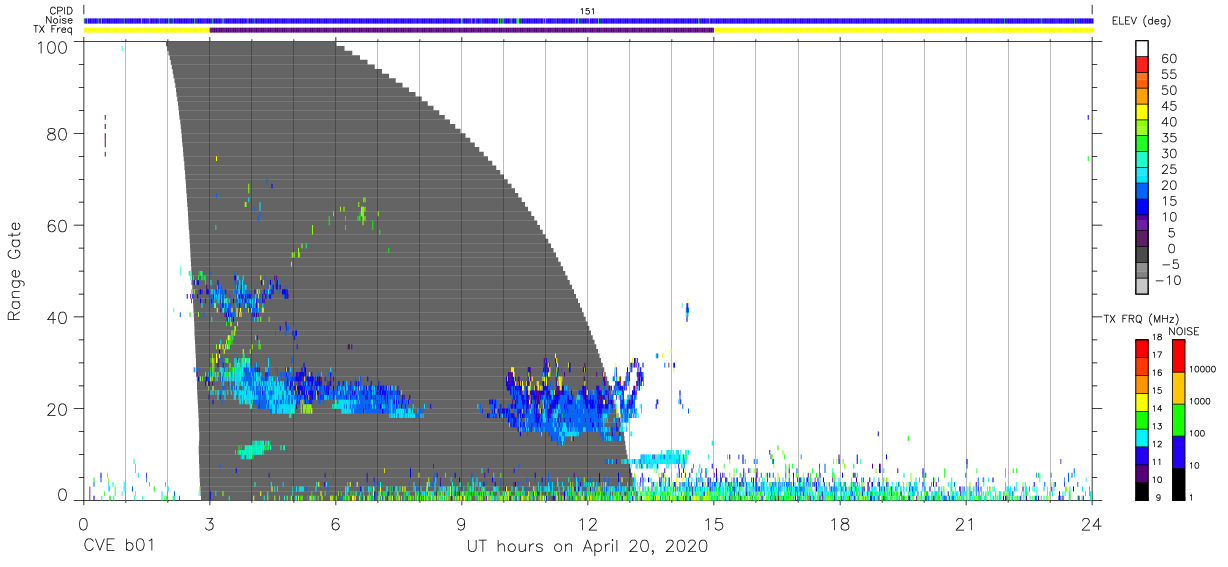Click the 6 tick on the UT hours axis
The width and height of the screenshot is (1228, 567).
pyautogui.click(x=336, y=524)
